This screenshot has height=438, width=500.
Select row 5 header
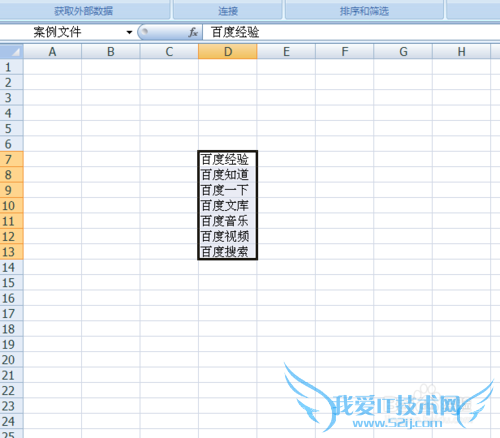point(12,128)
